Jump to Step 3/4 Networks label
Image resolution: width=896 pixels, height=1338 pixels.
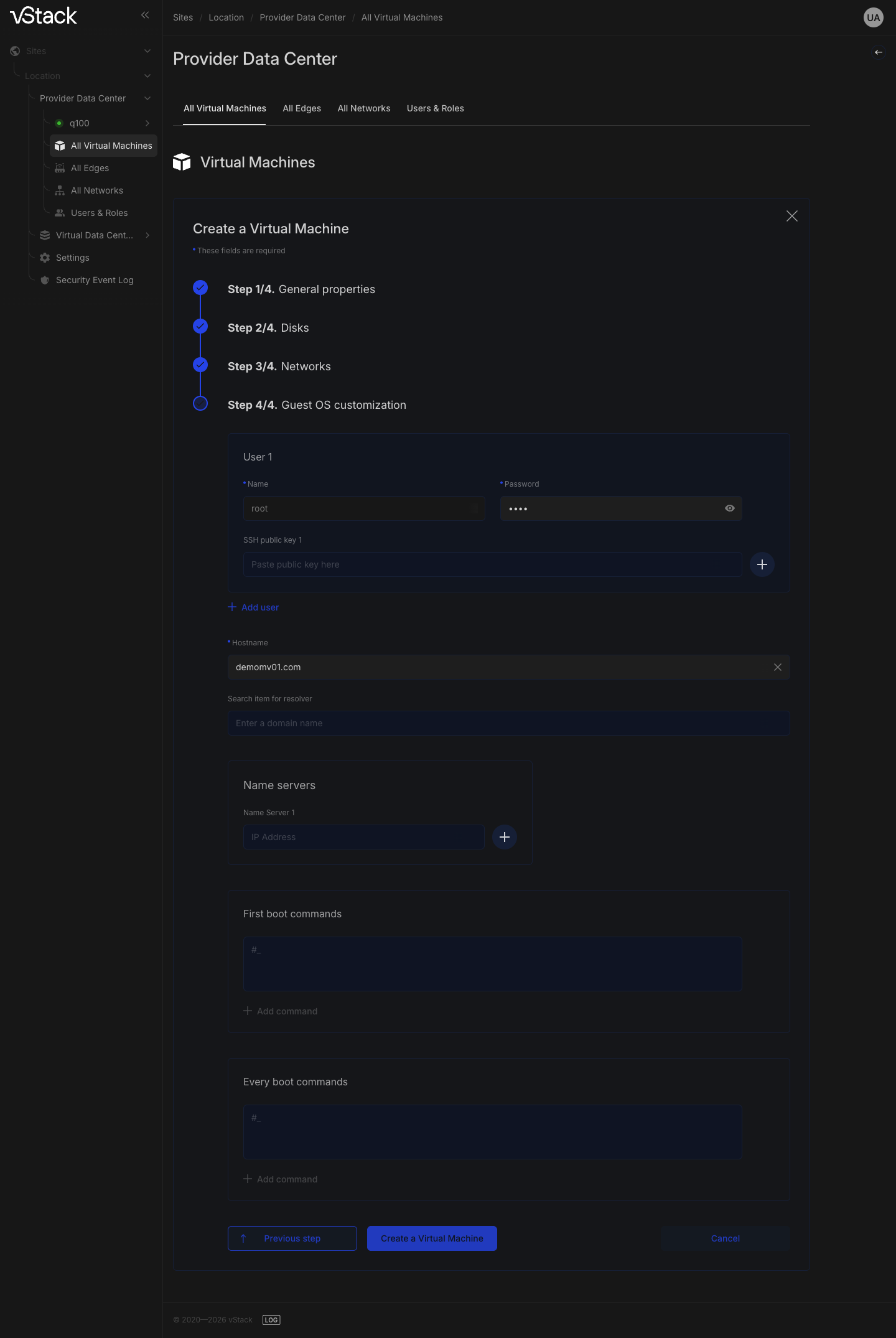pos(279,367)
